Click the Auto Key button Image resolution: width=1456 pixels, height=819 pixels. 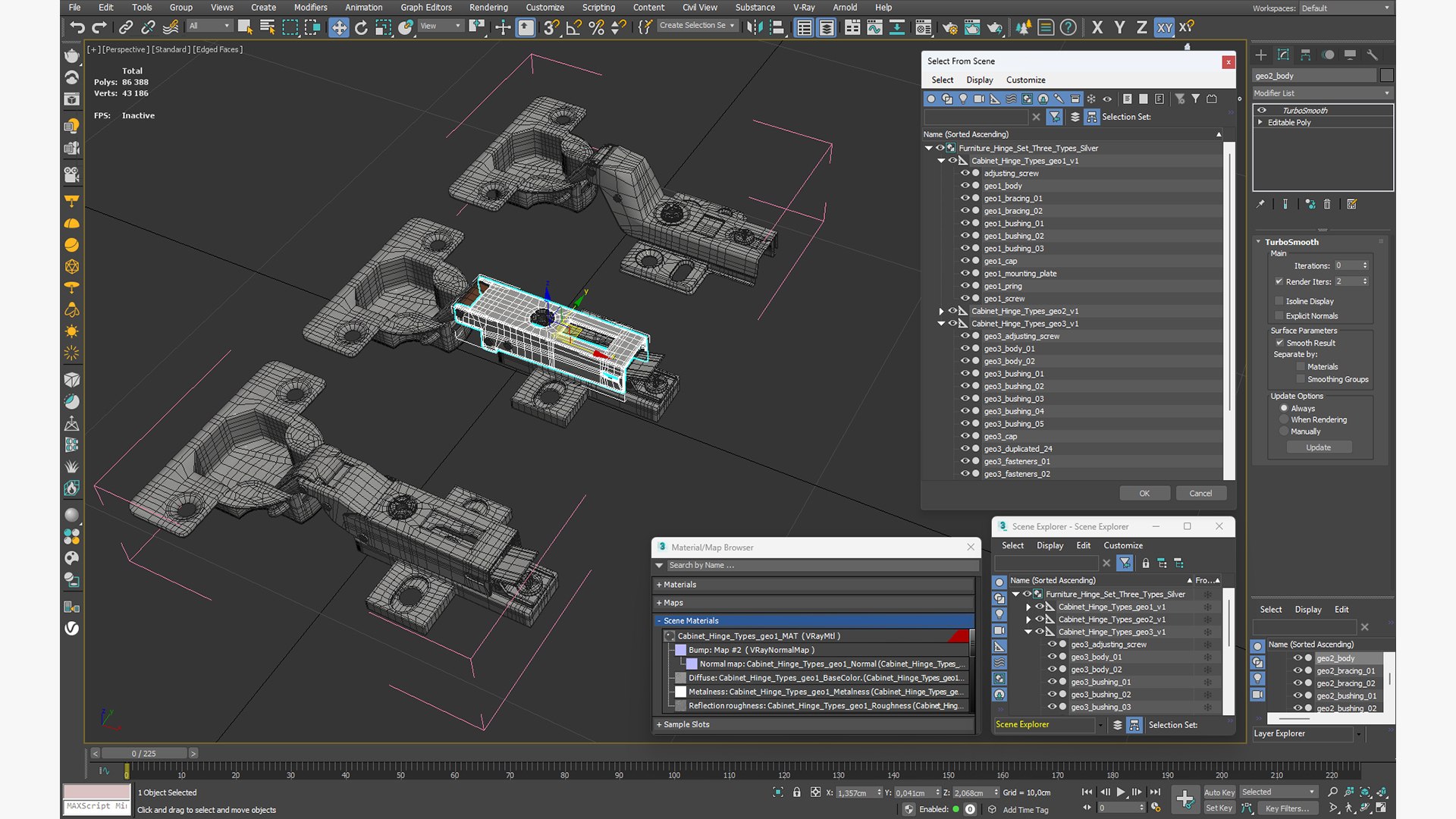click(1219, 792)
